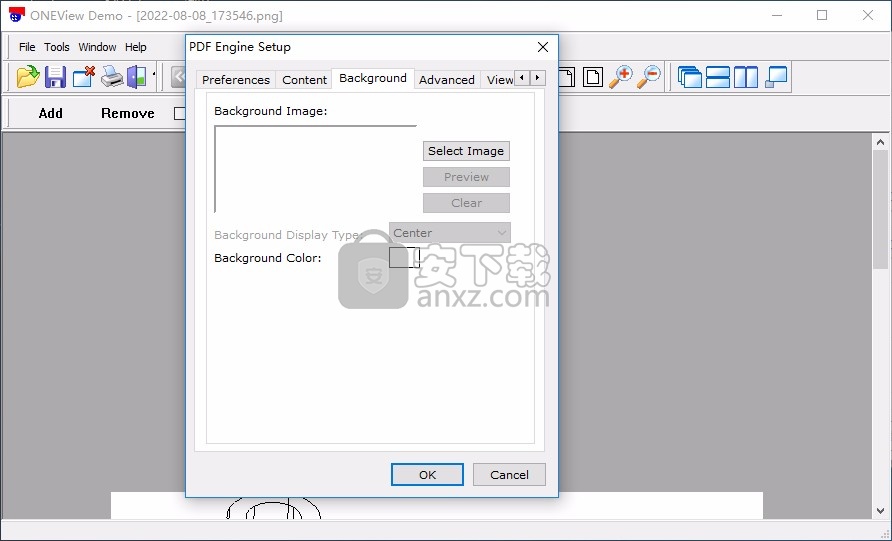Exit via the door icon

[x=137, y=77]
